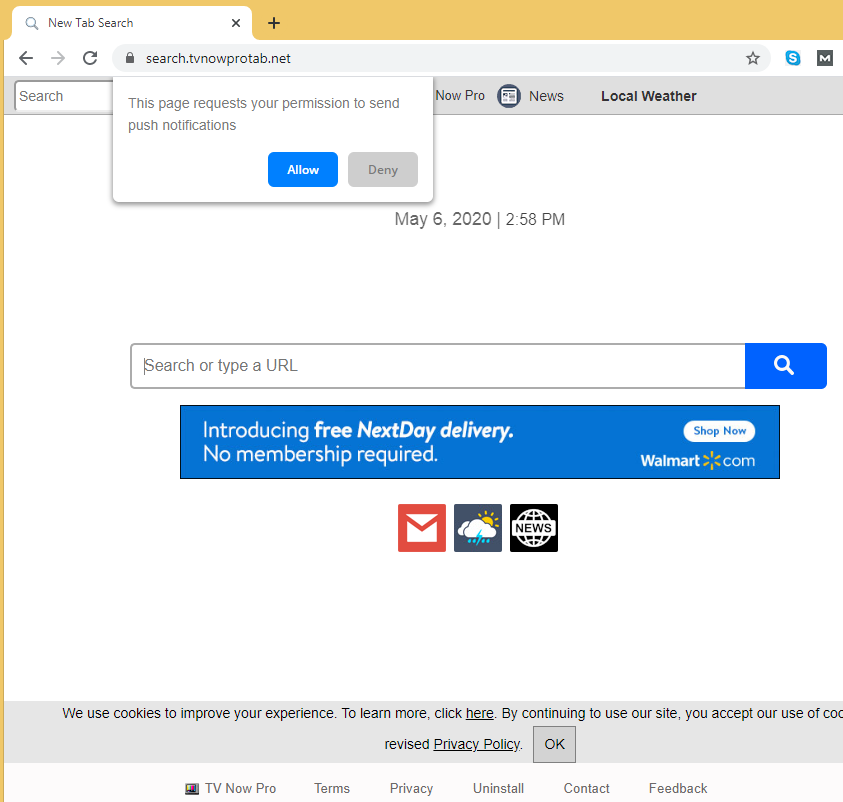Open the Skype extension icon
The image size is (843, 802).
792,58
